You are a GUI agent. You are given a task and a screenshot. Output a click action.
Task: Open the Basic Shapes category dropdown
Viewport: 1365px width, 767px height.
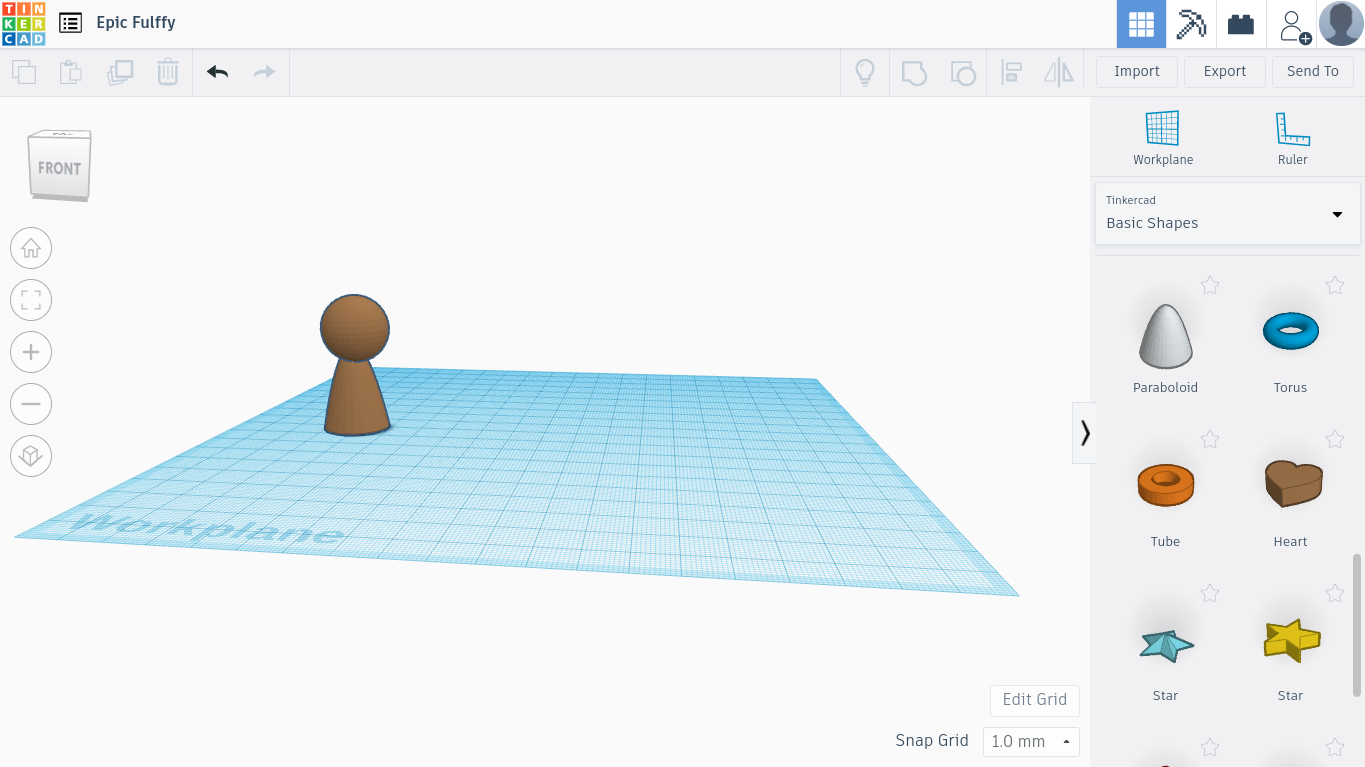(x=1228, y=213)
